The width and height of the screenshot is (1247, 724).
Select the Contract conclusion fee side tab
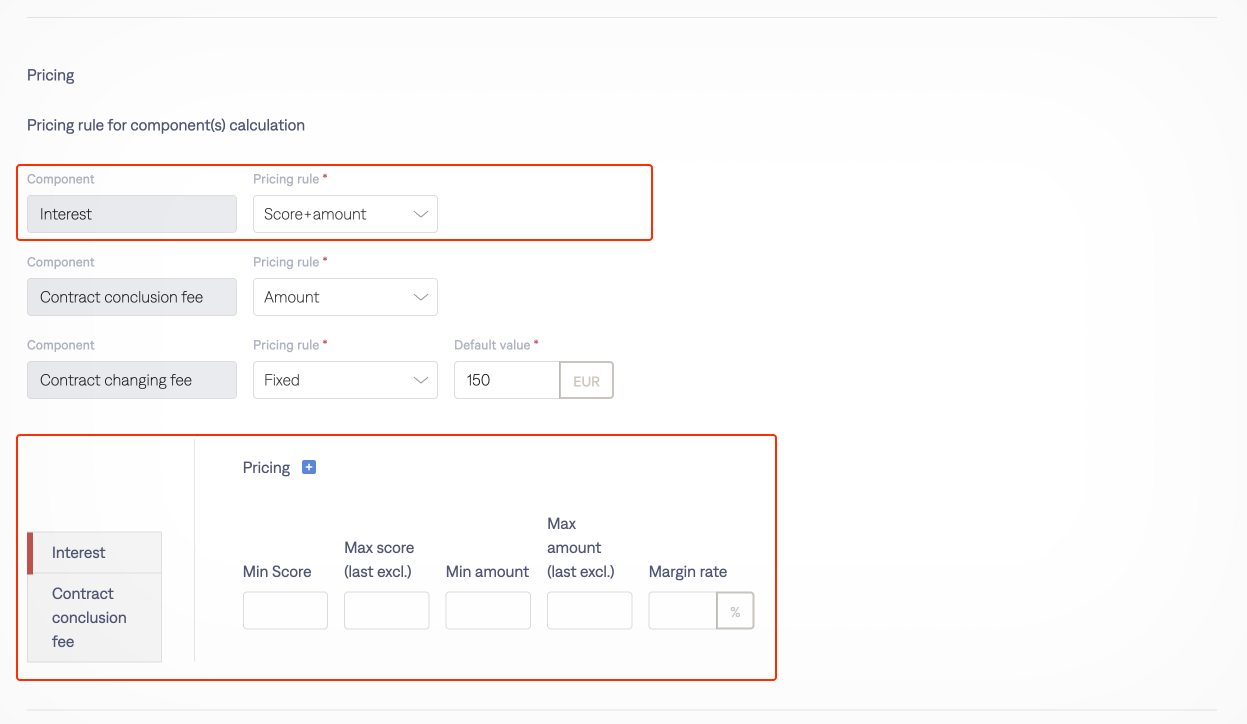point(95,617)
